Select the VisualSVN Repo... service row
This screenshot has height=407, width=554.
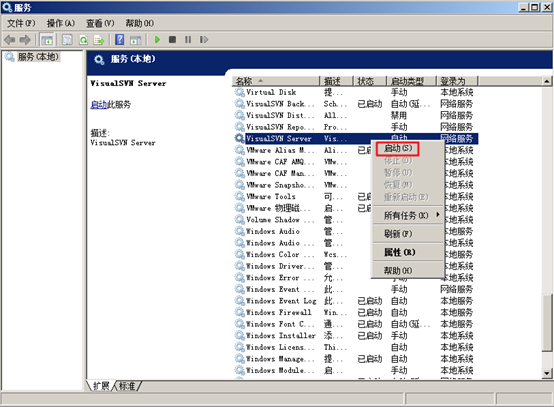tap(355, 127)
